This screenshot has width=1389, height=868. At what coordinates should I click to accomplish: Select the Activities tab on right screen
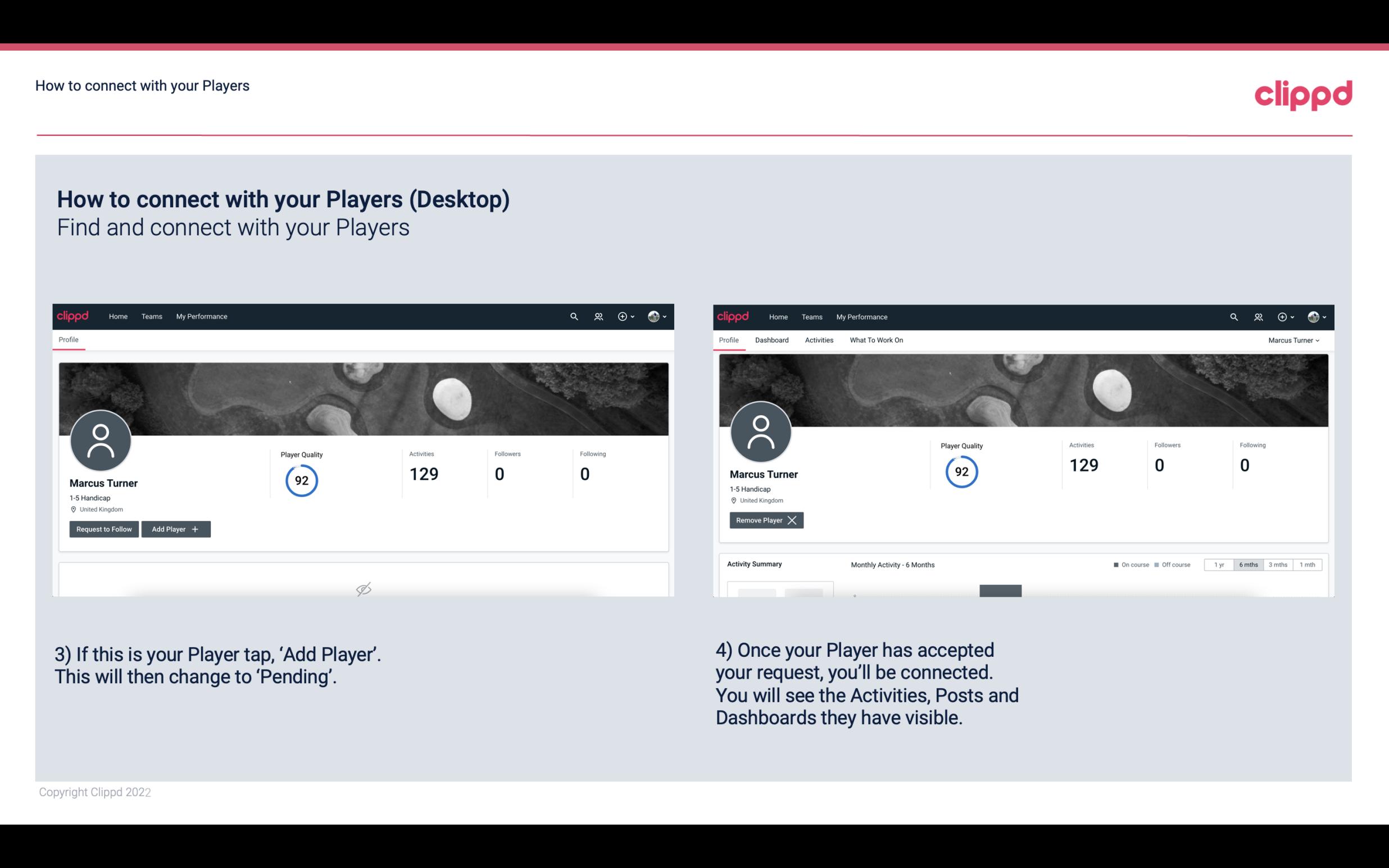[x=819, y=340]
